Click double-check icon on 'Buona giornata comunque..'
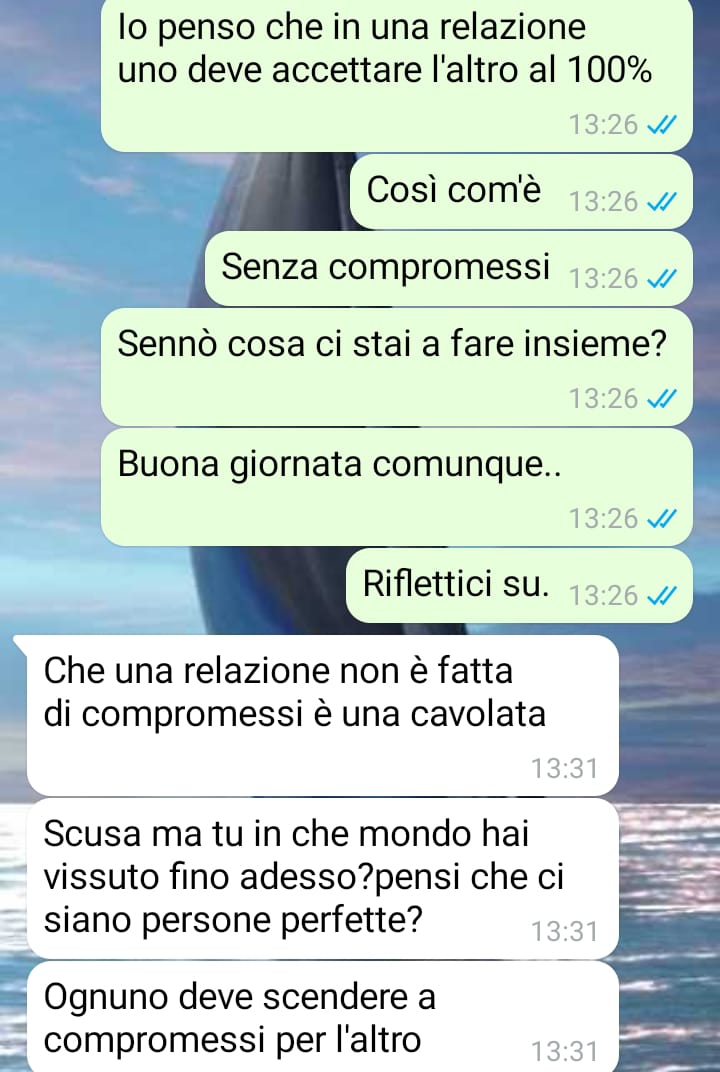The image size is (720, 1072). (661, 519)
